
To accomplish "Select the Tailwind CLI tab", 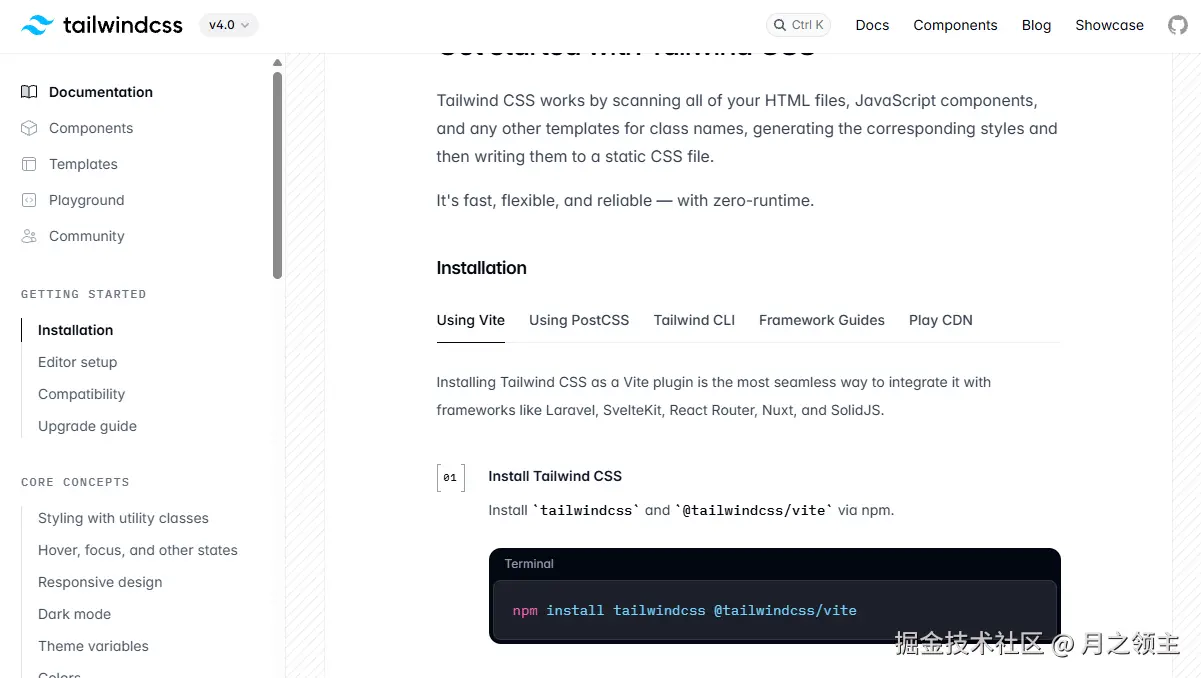I will point(694,320).
